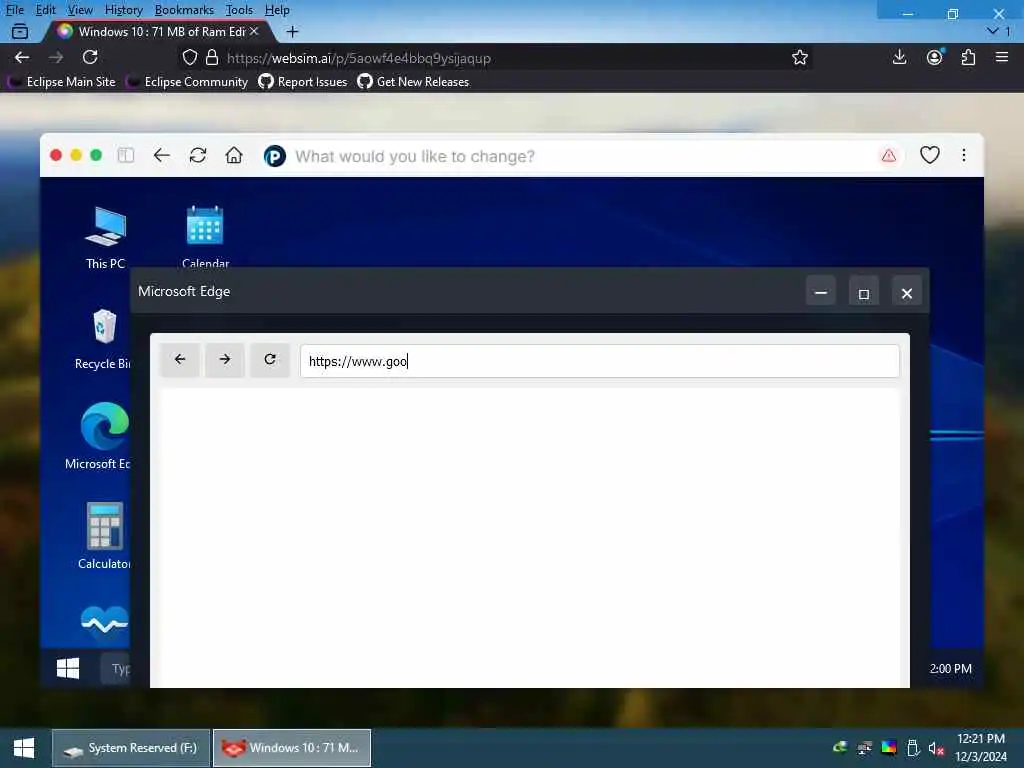Open the Calendar desktop icon
The width and height of the screenshot is (1024, 768).
(205, 236)
